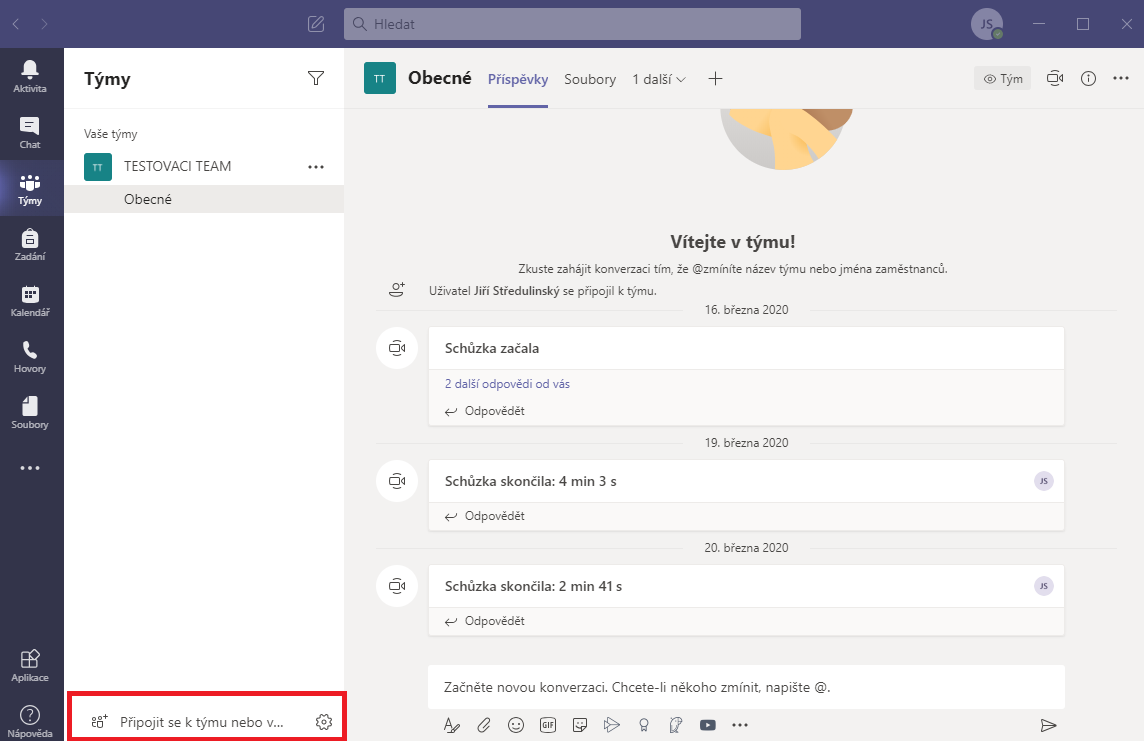This screenshot has height=741, width=1144.
Task: Select the Příspěvky tab
Action: click(x=518, y=79)
